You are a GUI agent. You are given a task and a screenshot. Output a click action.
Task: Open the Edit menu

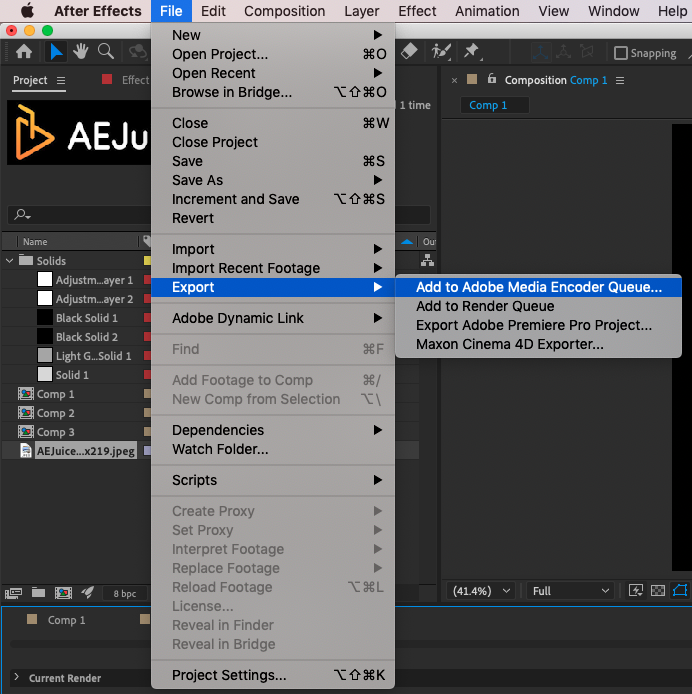pos(213,11)
